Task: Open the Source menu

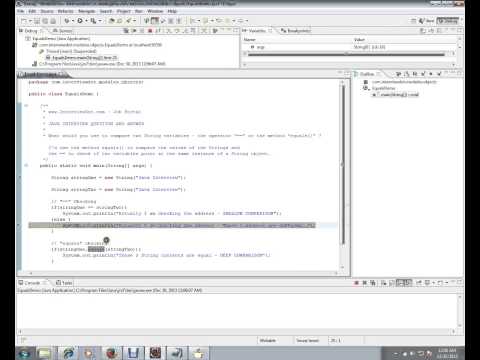Action: (47, 11)
